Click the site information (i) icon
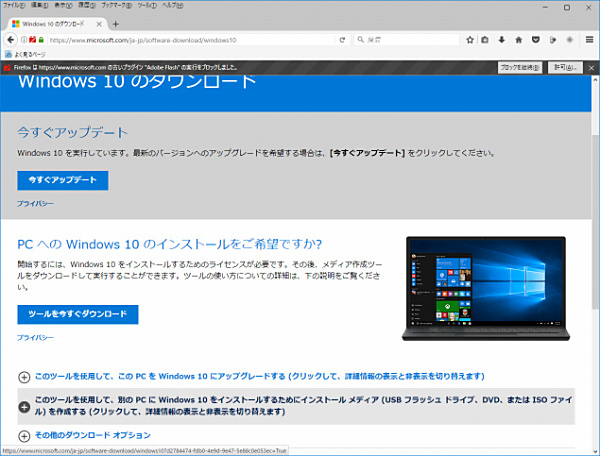 pyautogui.click(x=24, y=40)
